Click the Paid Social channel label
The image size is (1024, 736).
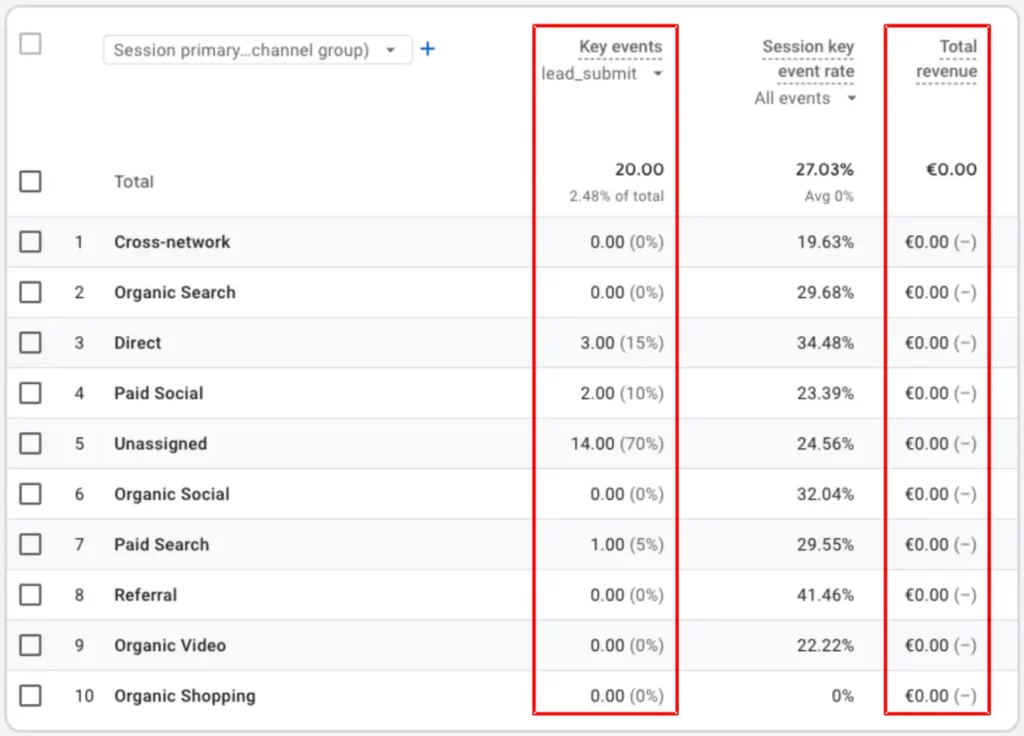pyautogui.click(x=158, y=393)
